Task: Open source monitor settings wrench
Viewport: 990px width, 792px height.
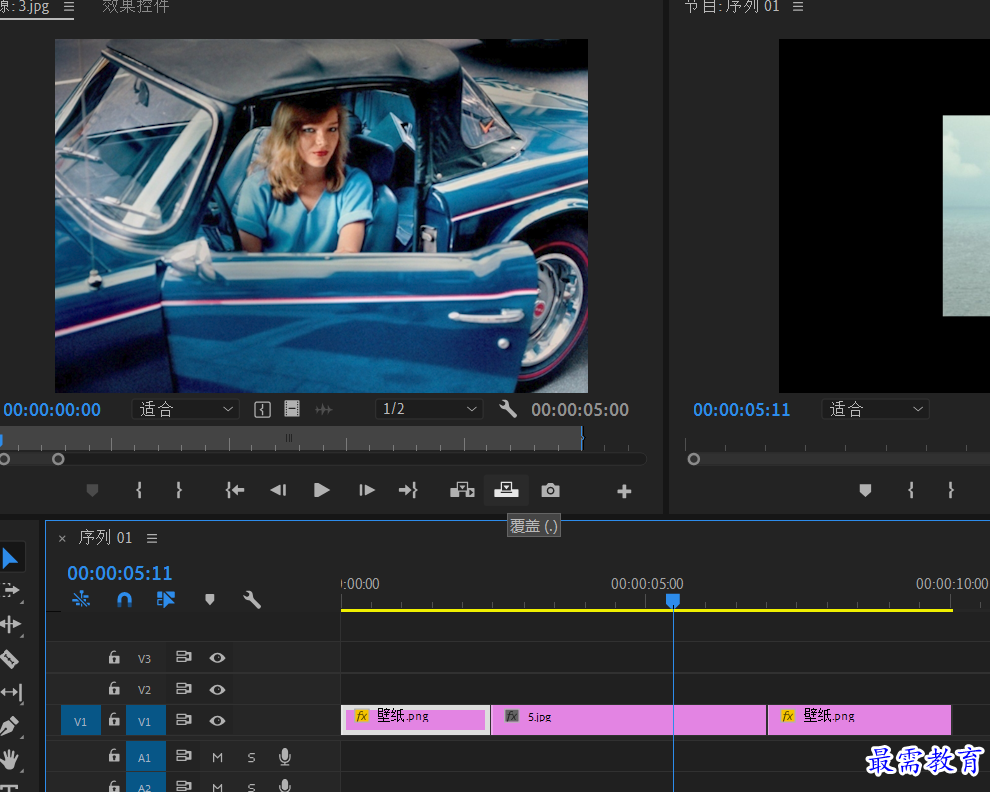Action: [x=508, y=409]
